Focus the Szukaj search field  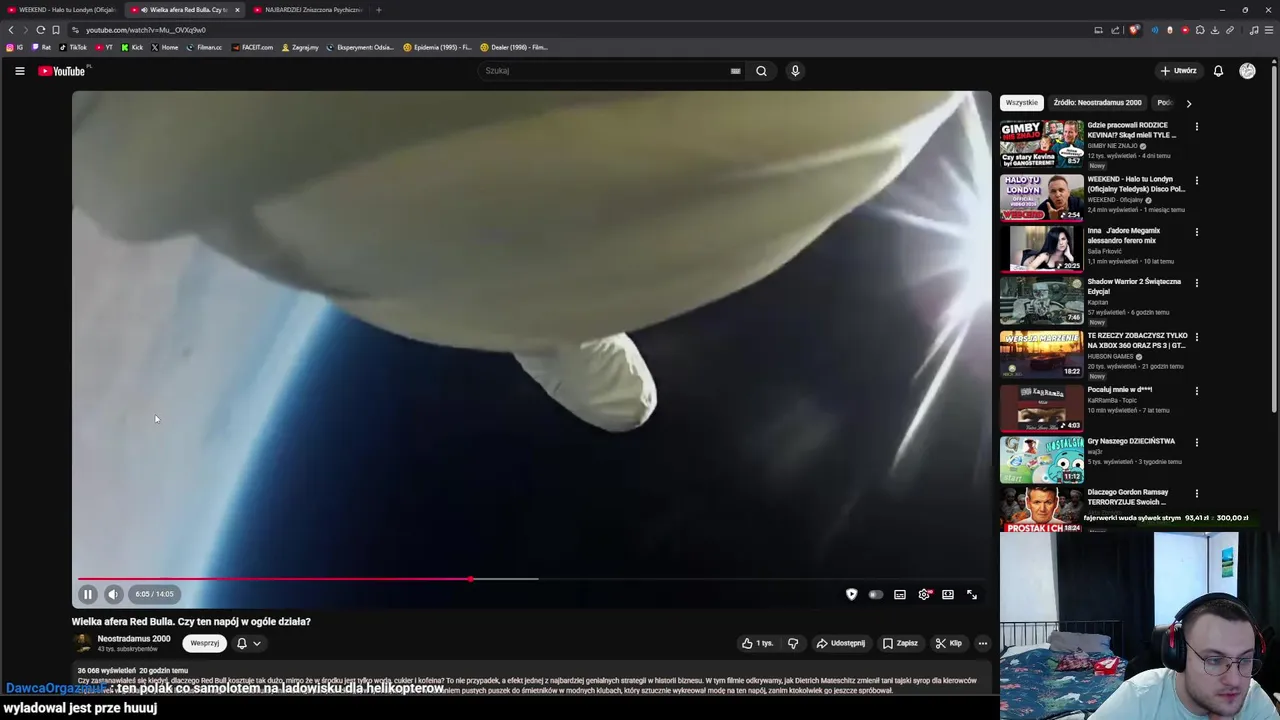[605, 71]
